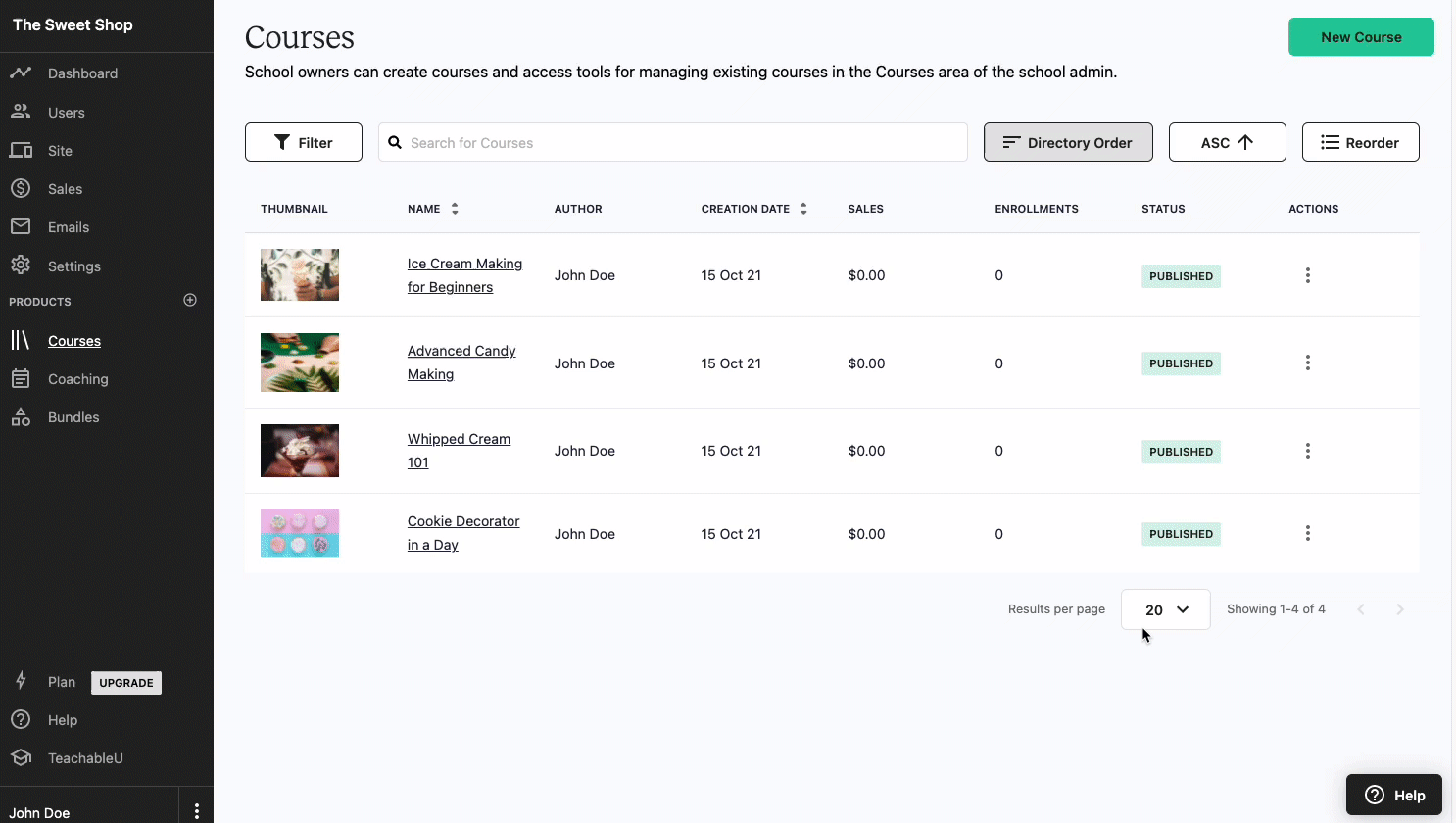Sort the table by Creation Date column
This screenshot has height=823, width=1456.
[x=753, y=209]
